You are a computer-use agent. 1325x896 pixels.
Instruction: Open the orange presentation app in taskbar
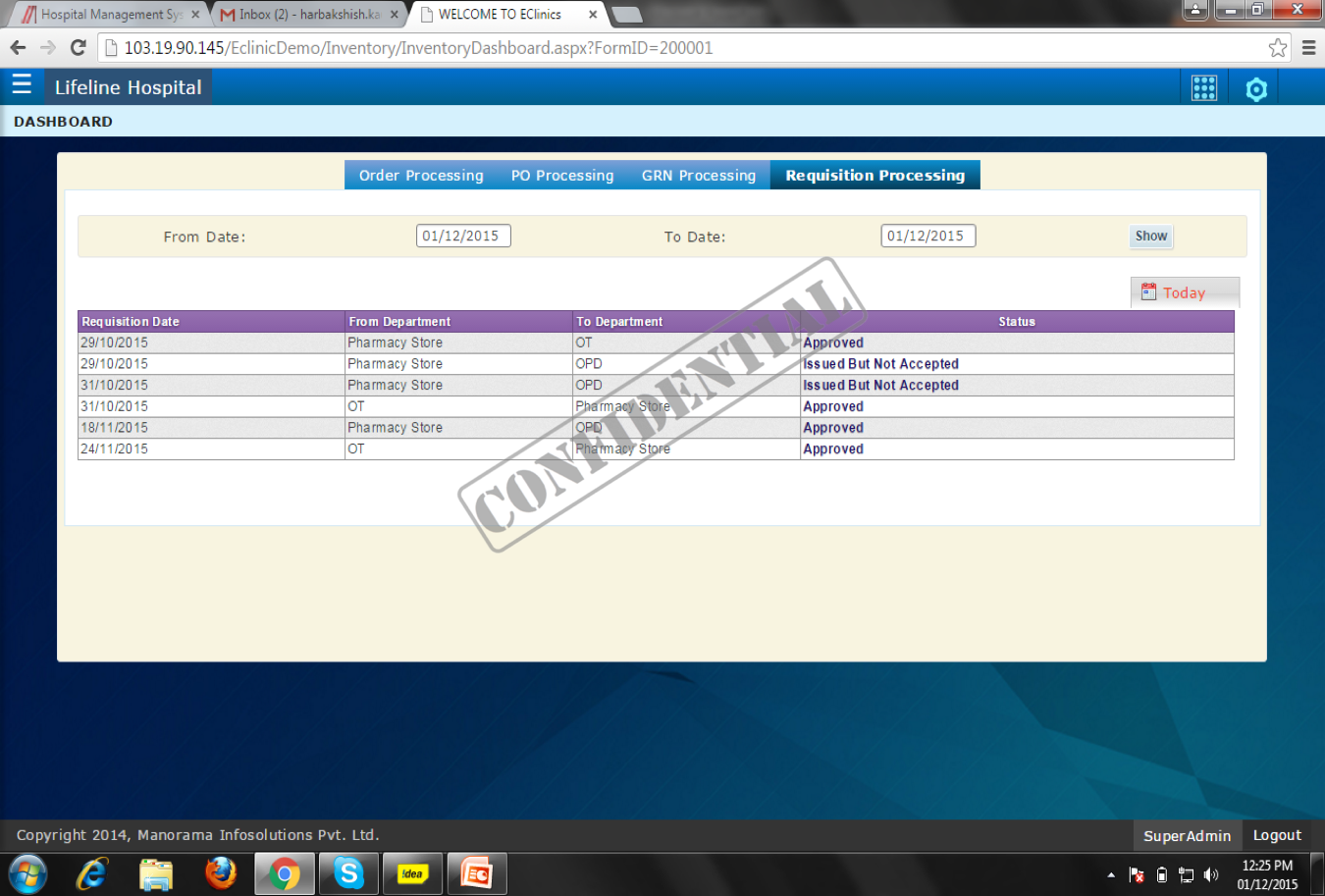click(x=477, y=873)
